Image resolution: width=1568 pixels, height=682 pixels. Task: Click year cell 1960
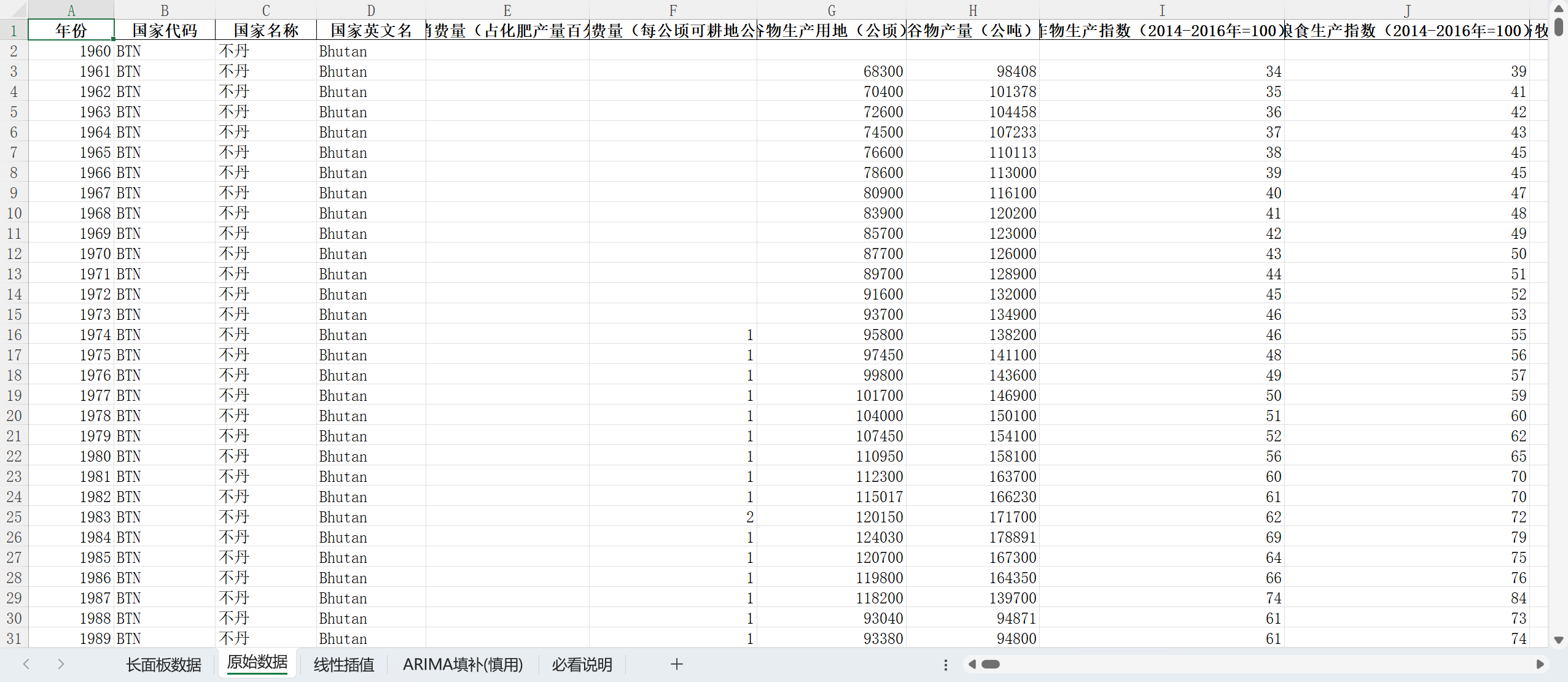pos(71,51)
